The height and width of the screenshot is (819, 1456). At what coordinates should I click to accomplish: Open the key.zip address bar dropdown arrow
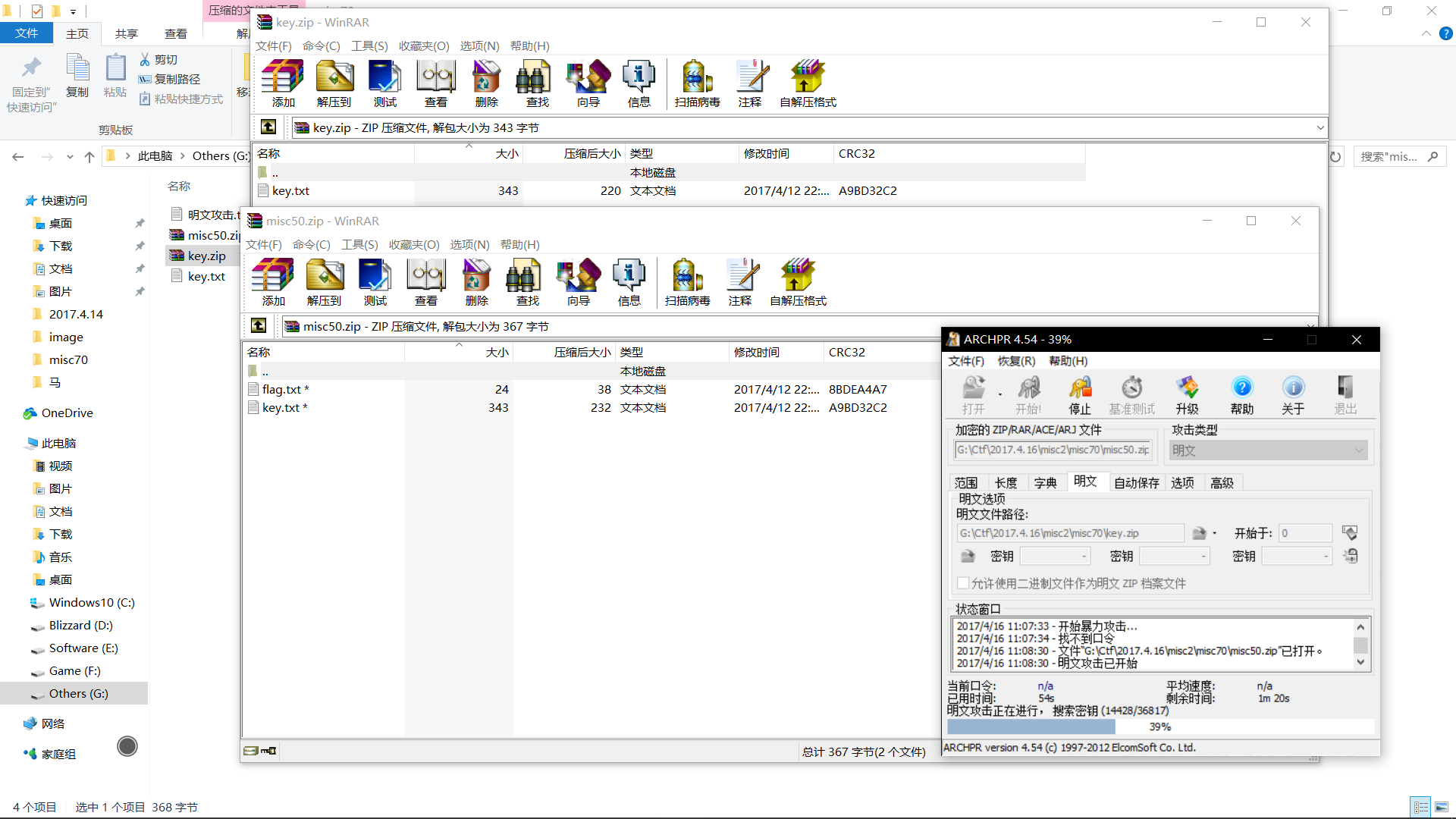(1319, 127)
